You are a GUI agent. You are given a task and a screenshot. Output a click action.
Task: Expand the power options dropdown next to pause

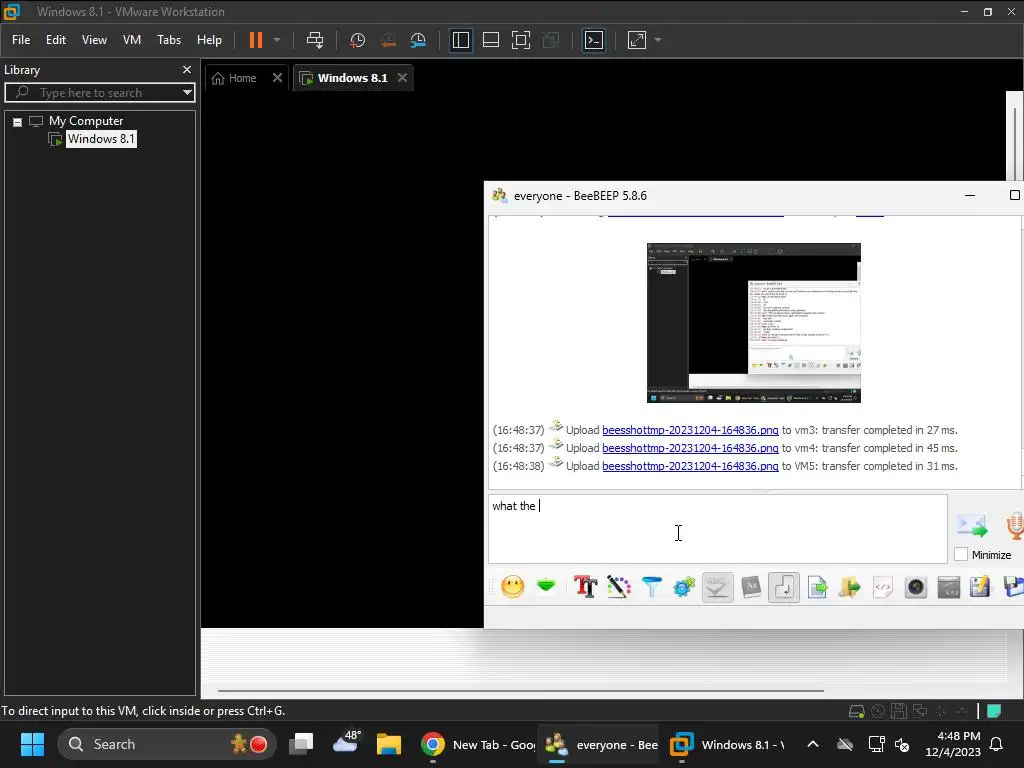click(x=277, y=40)
